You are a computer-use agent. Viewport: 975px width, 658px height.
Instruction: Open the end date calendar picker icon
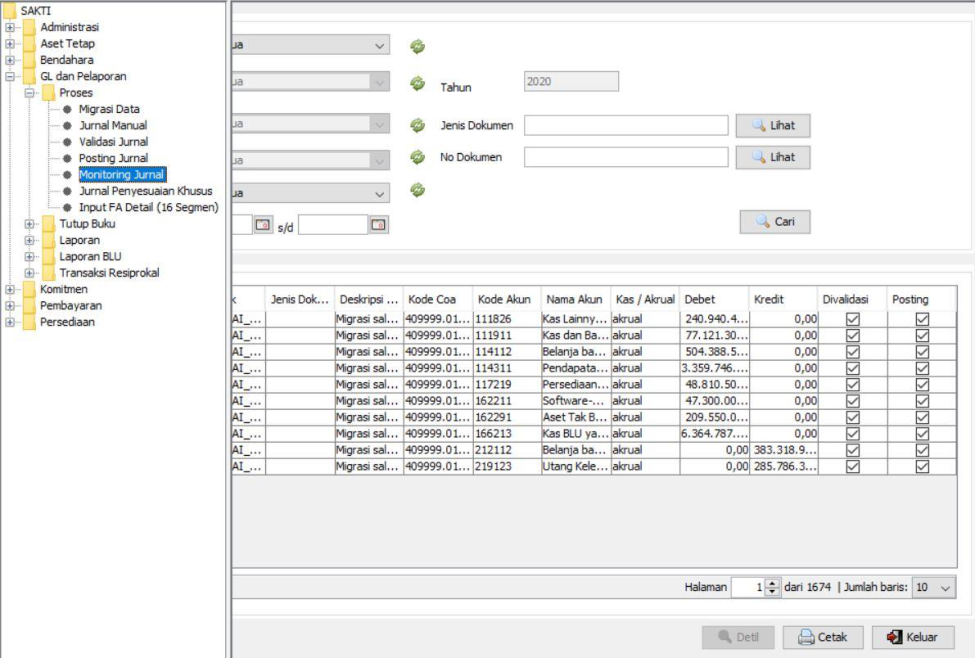pos(378,225)
